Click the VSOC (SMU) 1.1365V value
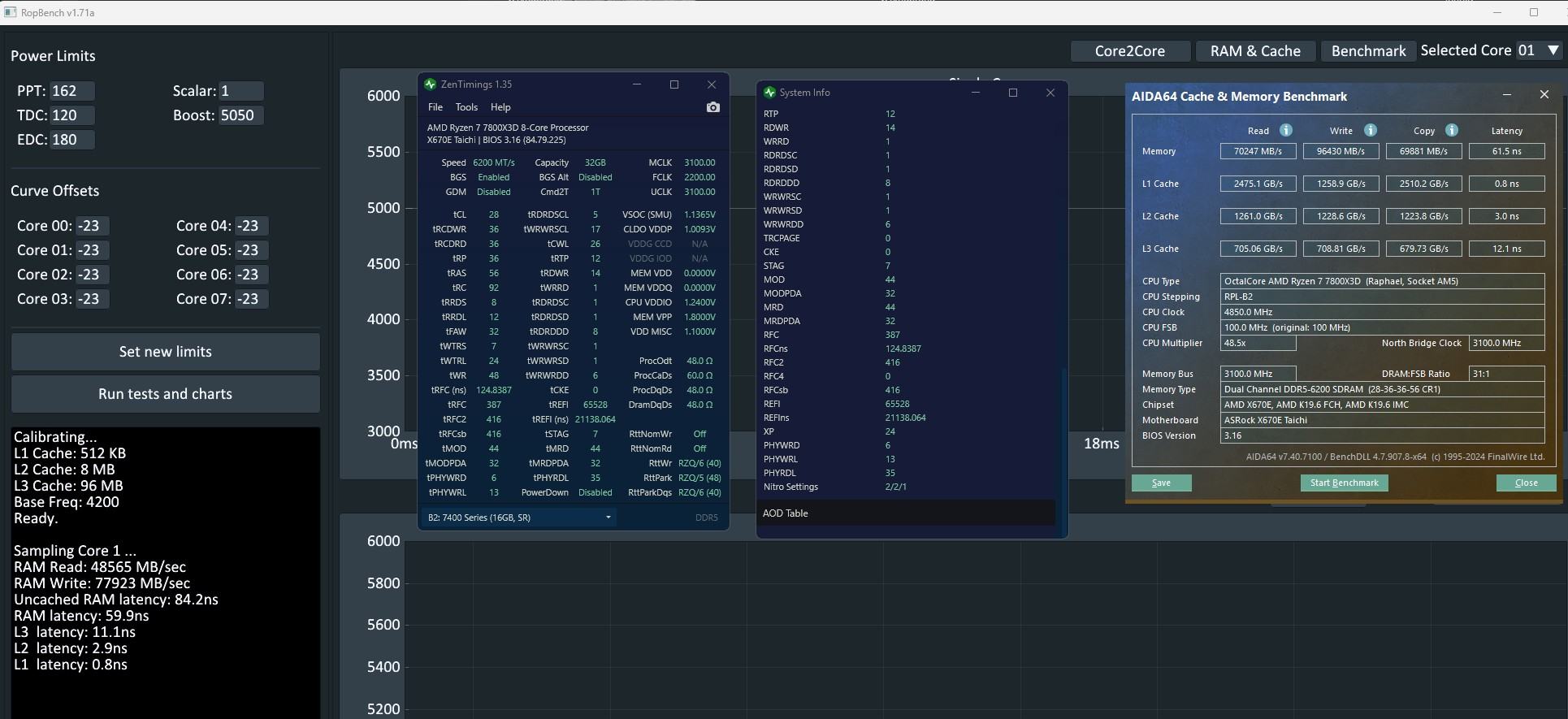The width and height of the screenshot is (1568, 719). 700,214
